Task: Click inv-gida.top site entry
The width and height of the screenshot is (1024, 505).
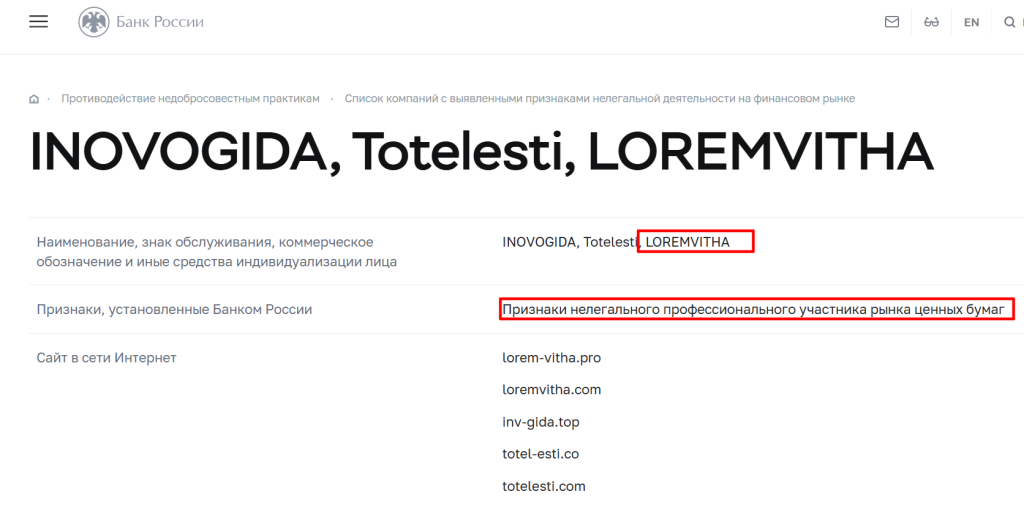Action: (x=541, y=422)
